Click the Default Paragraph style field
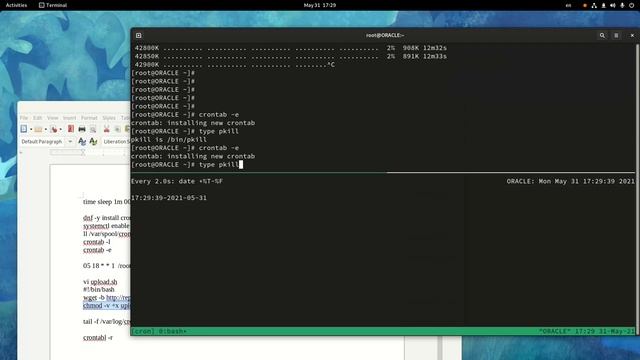The image size is (640, 360). coord(42,142)
